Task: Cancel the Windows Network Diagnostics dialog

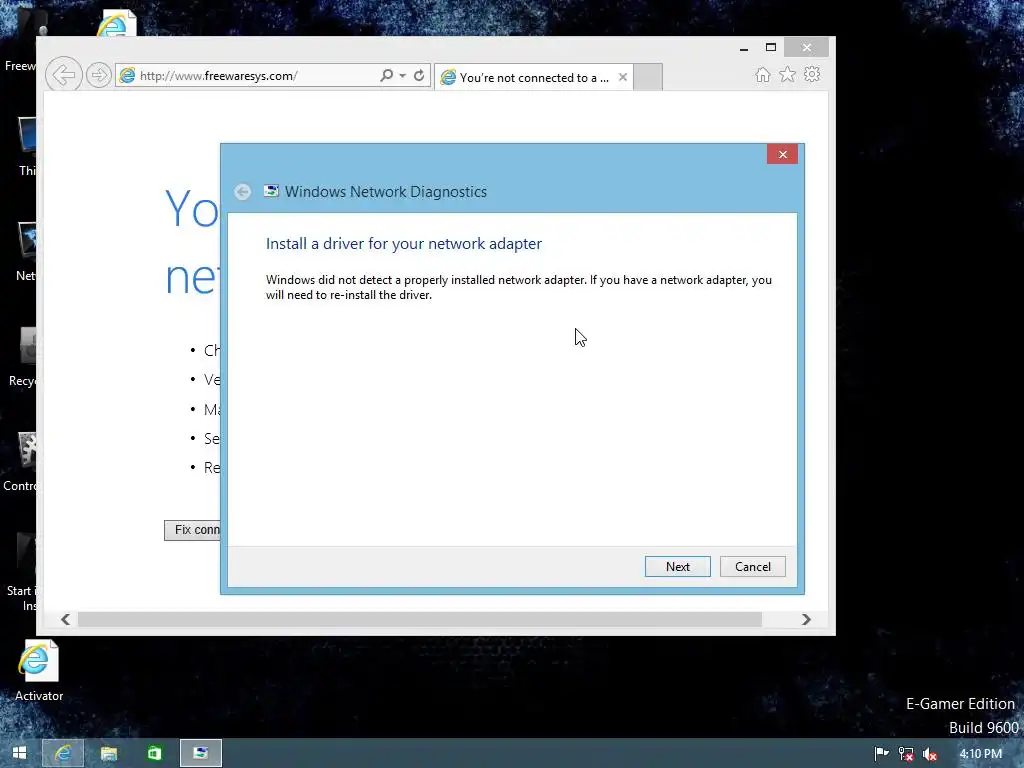Action: 752,566
